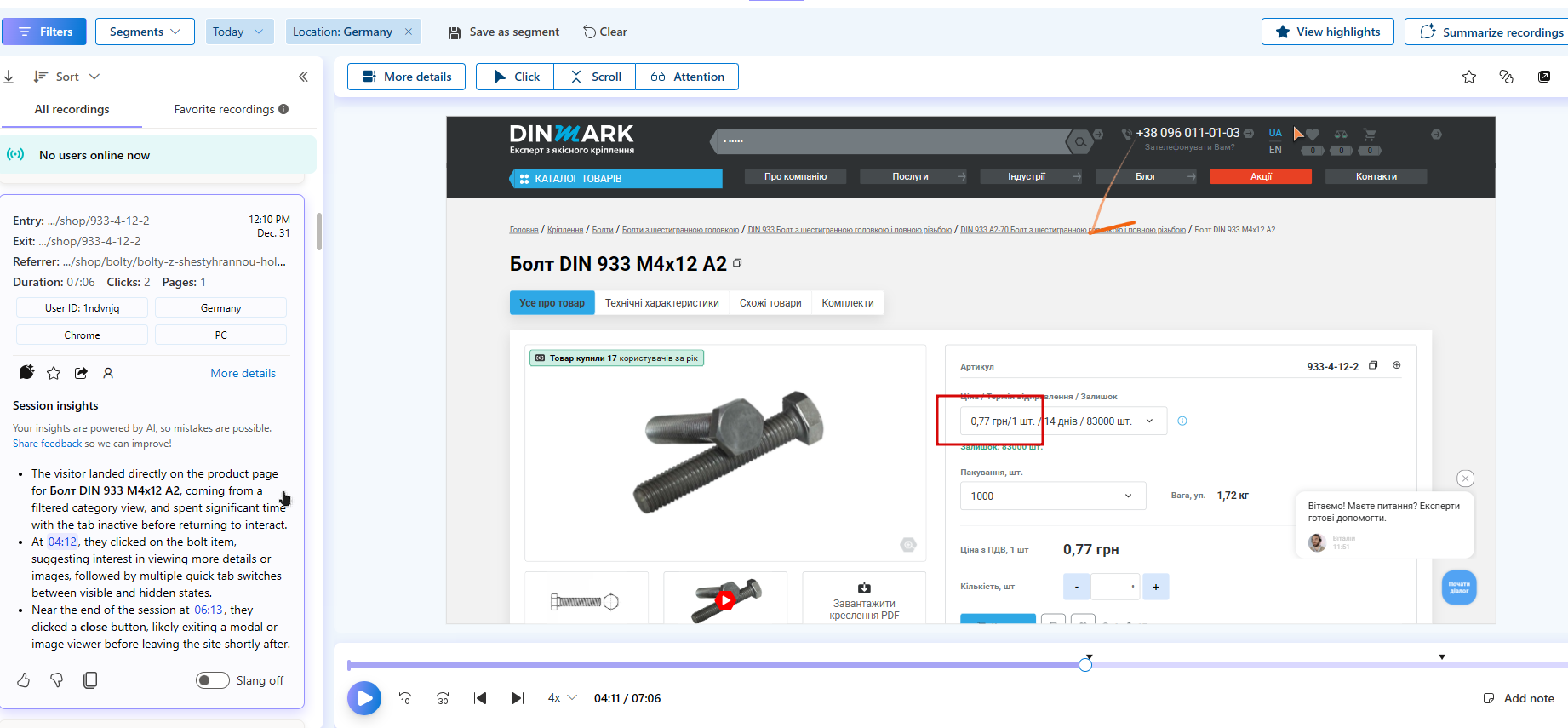The height and width of the screenshot is (728, 1568).
Task: Increase quantity with the plus button
Action: (x=1156, y=587)
